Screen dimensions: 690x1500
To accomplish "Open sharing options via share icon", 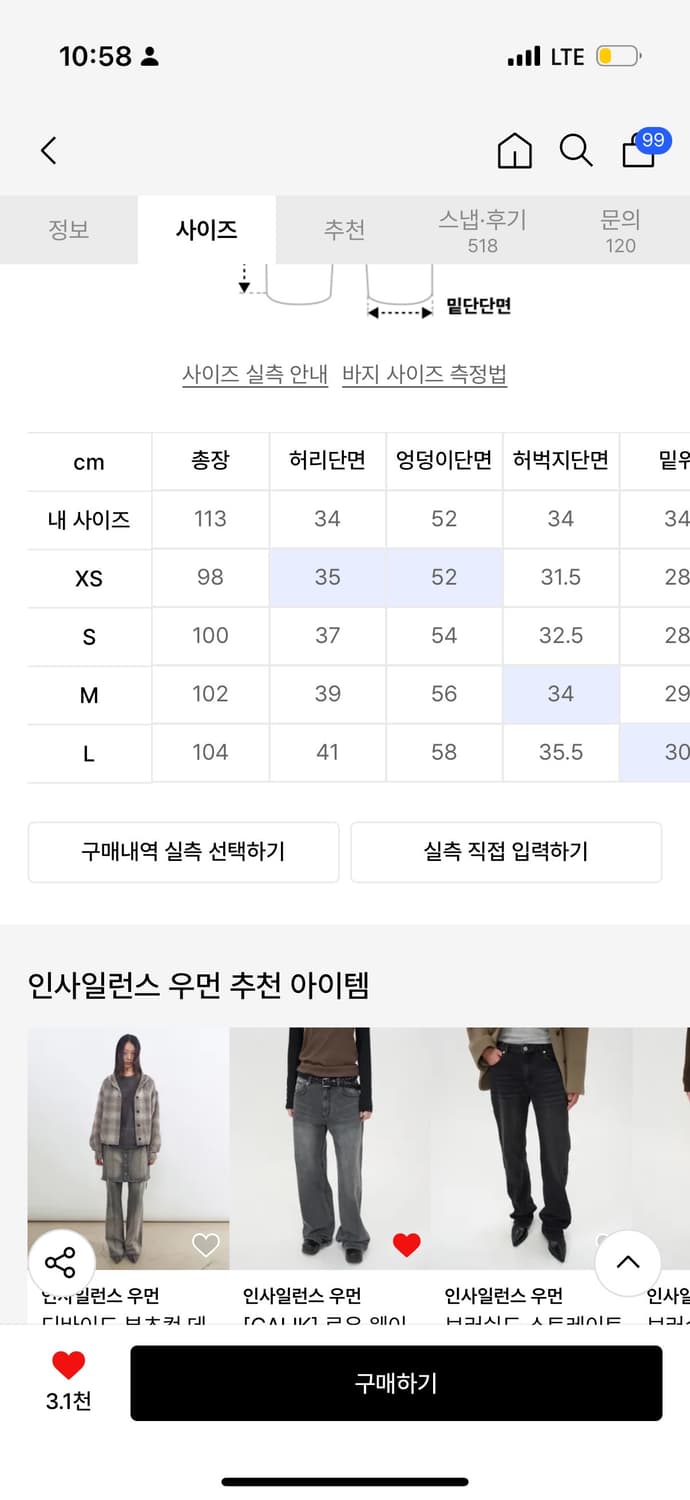I will (62, 1263).
